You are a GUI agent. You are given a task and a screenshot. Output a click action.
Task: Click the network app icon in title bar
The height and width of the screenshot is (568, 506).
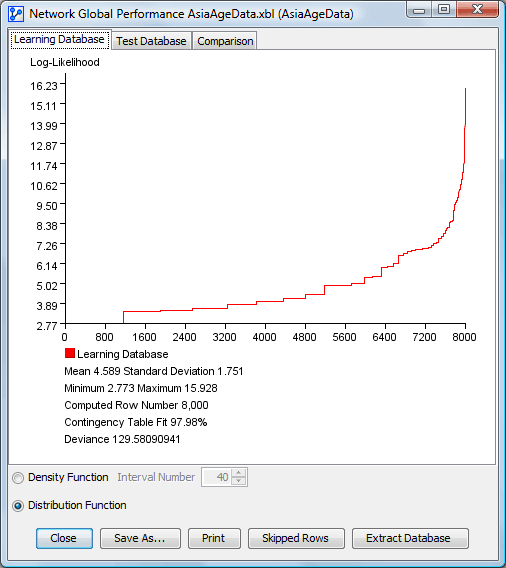[x=16, y=14]
